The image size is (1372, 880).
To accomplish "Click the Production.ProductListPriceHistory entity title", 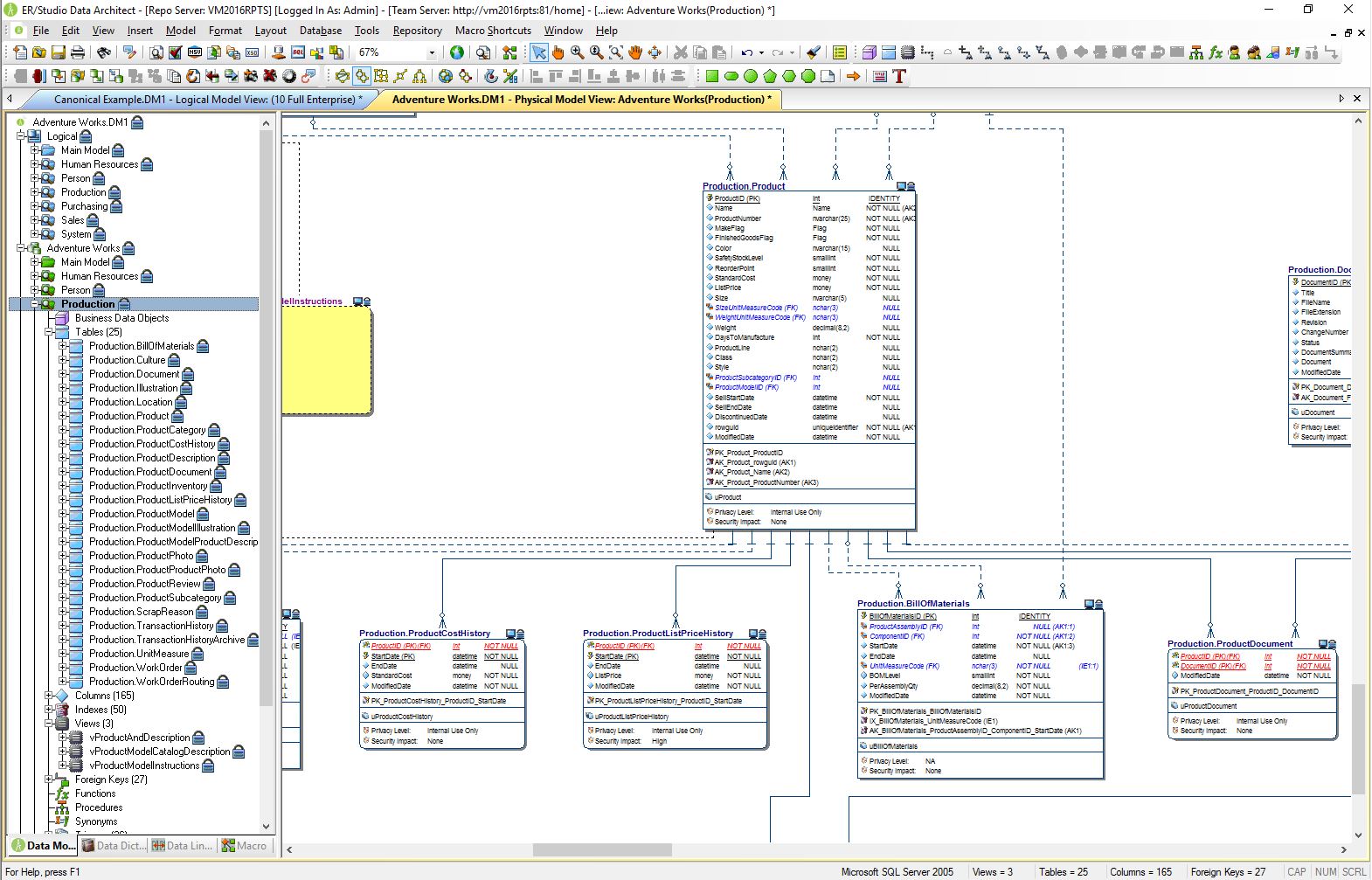I will point(658,634).
